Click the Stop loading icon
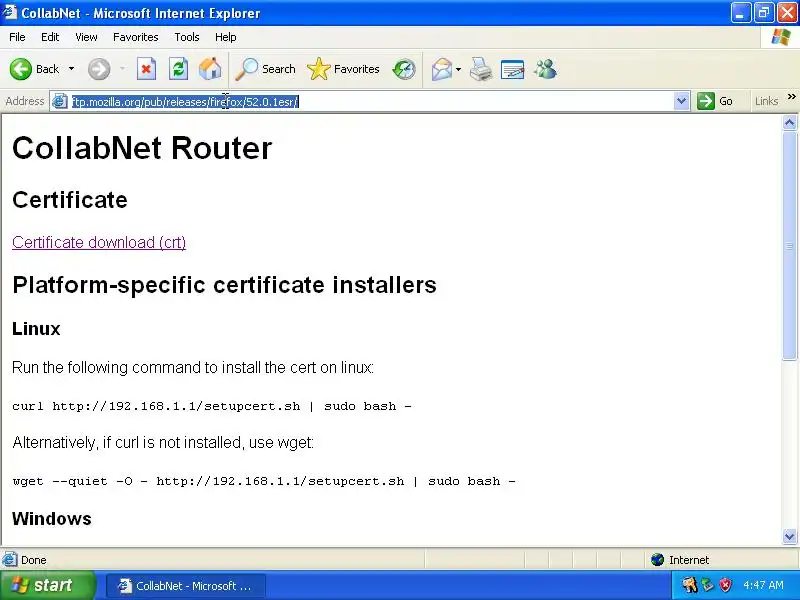 [x=146, y=69]
